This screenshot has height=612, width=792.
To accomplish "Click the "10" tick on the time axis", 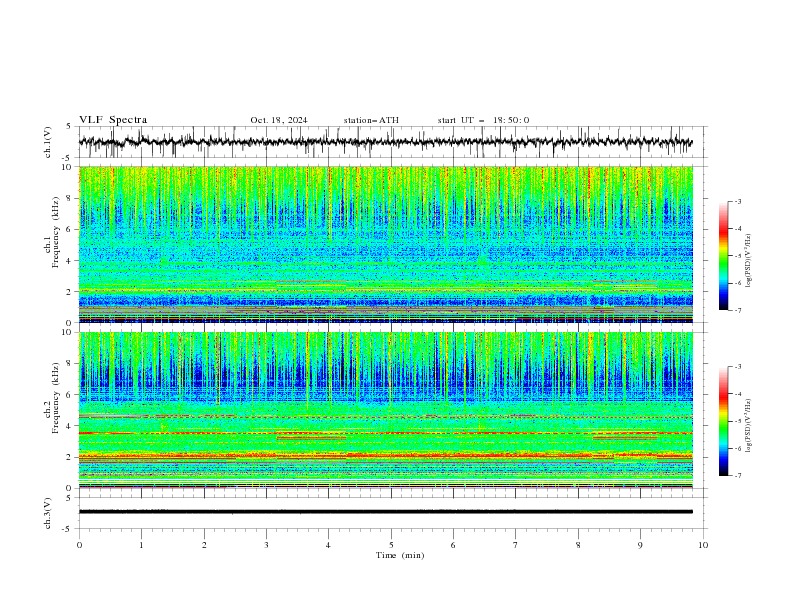I will (703, 545).
